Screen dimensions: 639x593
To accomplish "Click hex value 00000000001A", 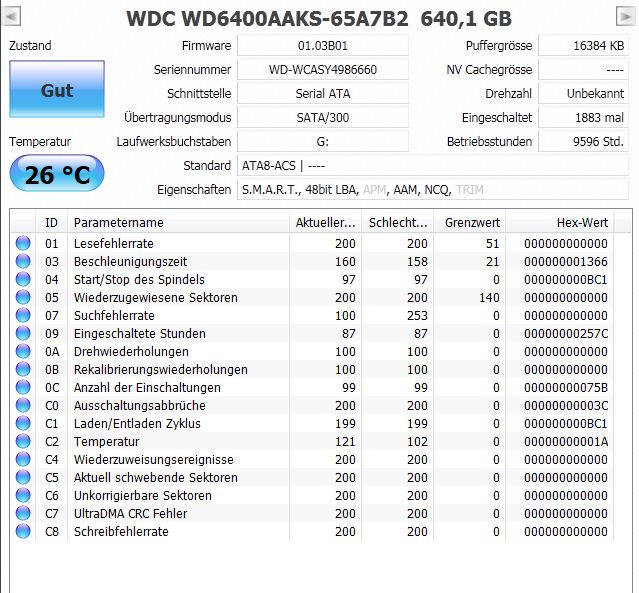I will pyautogui.click(x=566, y=441).
